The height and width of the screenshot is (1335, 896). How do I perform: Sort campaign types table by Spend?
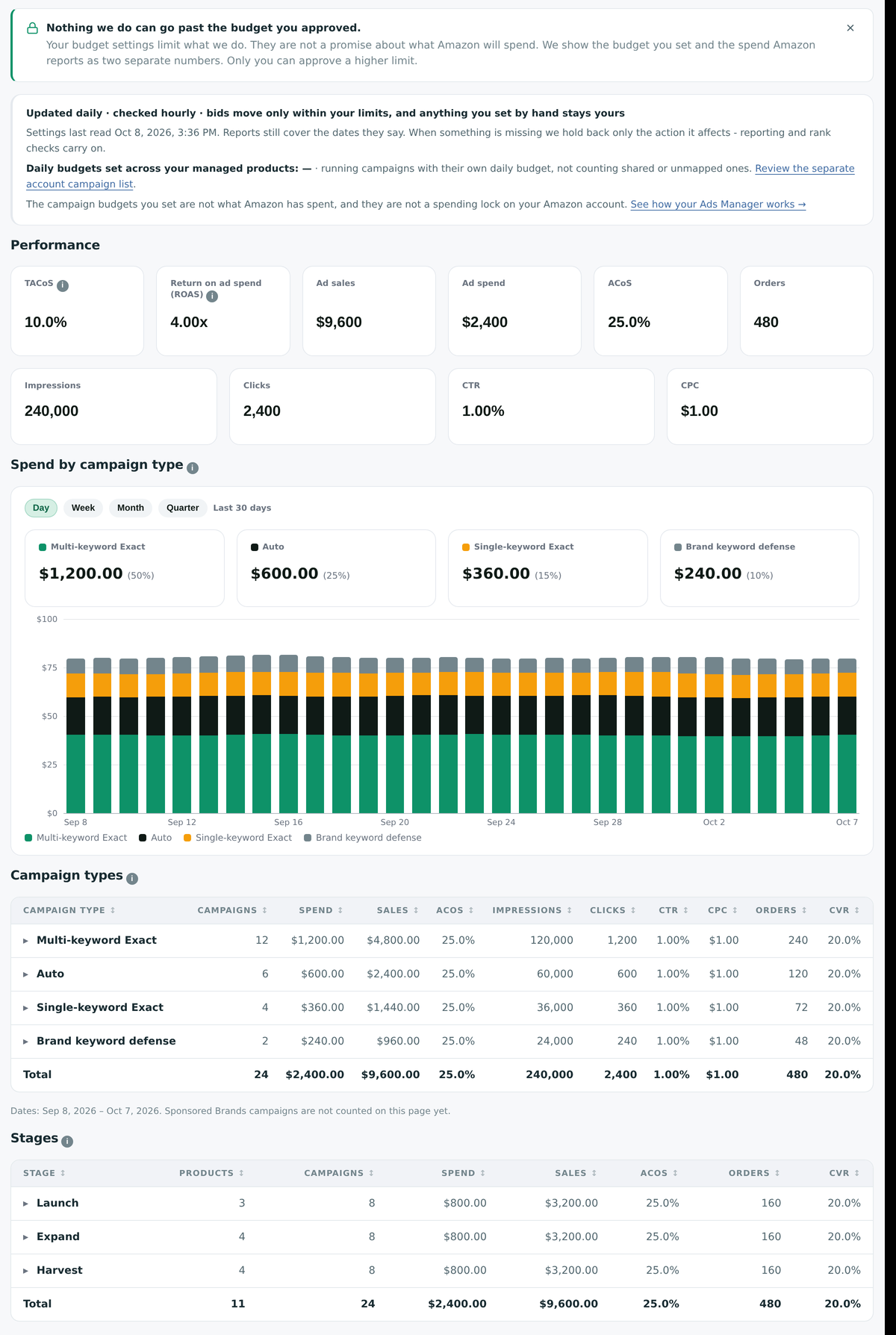click(x=321, y=910)
